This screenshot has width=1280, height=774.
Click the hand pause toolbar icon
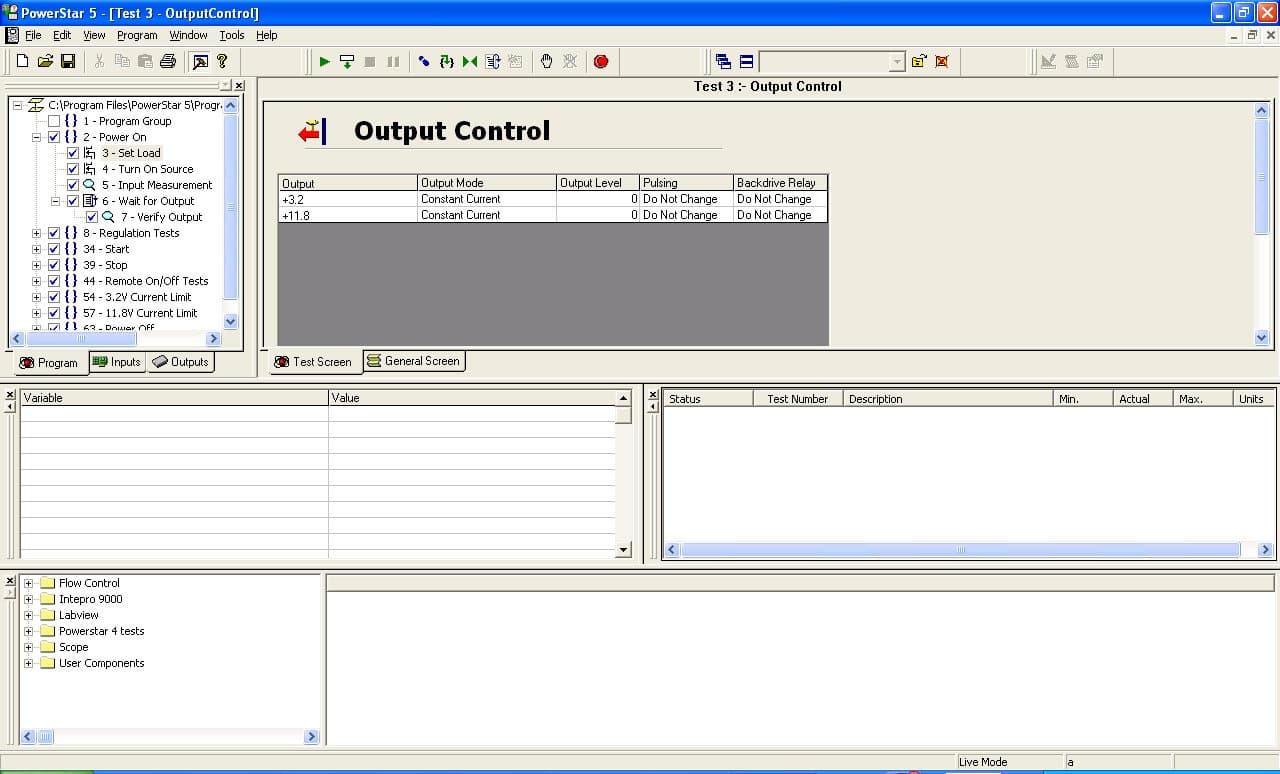(x=547, y=61)
